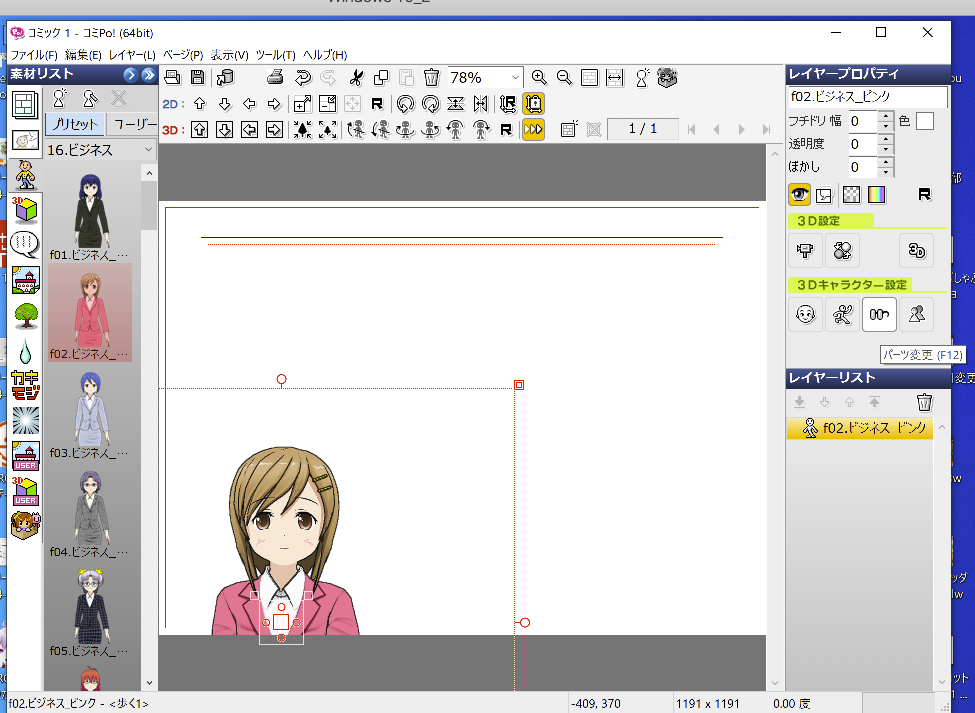Click the scissors cut icon in toolbar
Screen dimensions: 975x713
click(356, 77)
